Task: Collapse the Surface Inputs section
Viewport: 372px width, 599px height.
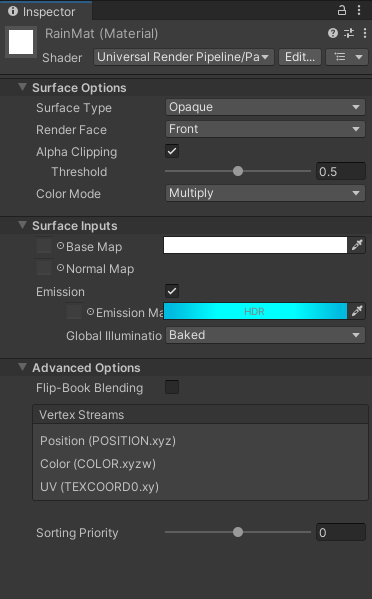Action: (x=23, y=225)
